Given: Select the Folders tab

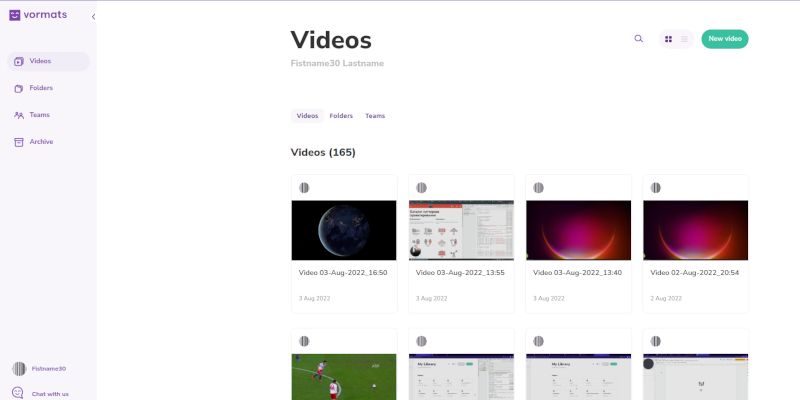Looking at the screenshot, I should 341,116.
